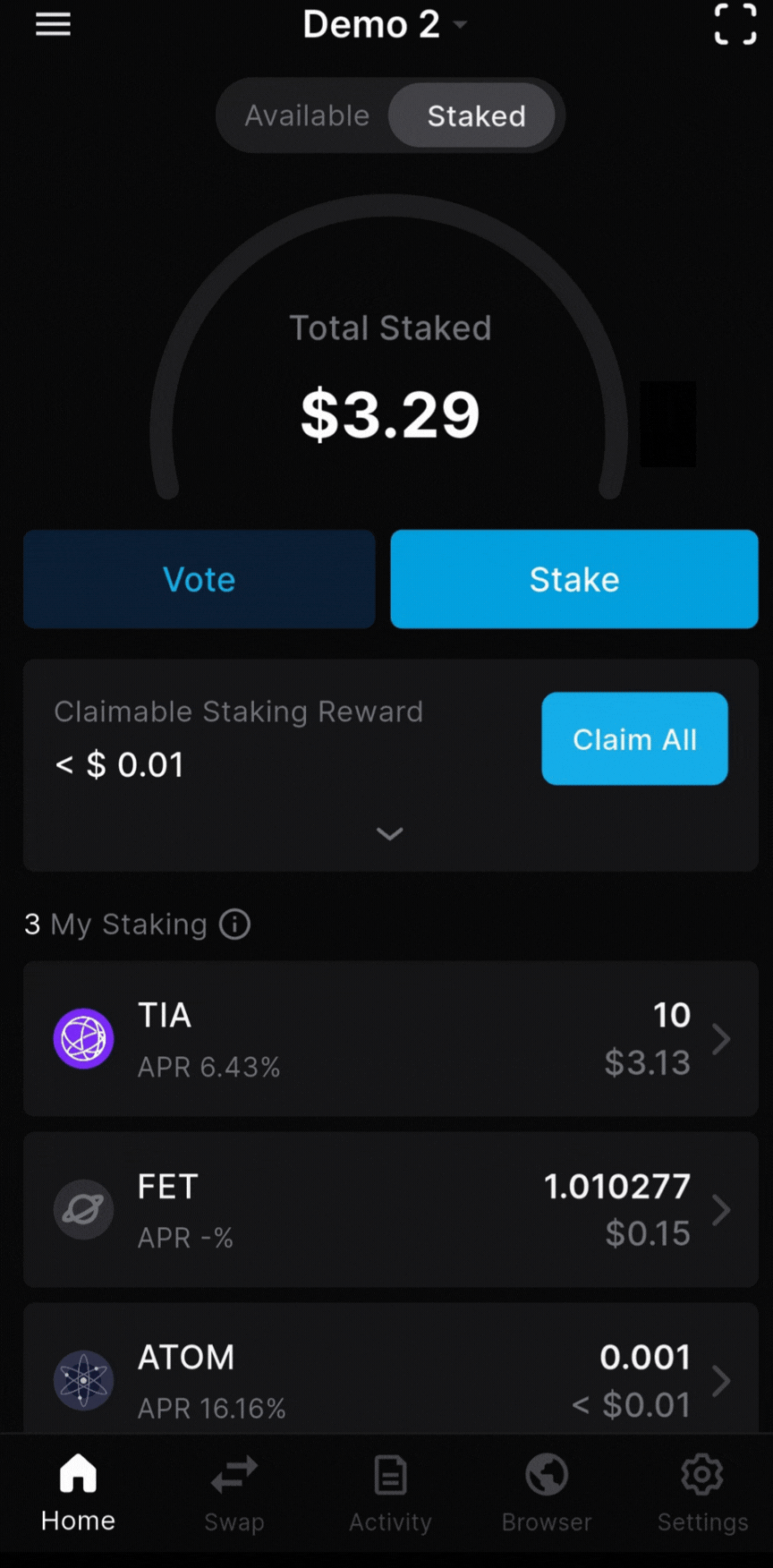
Task: Click the fullscreen scan icon
Action: (x=735, y=24)
